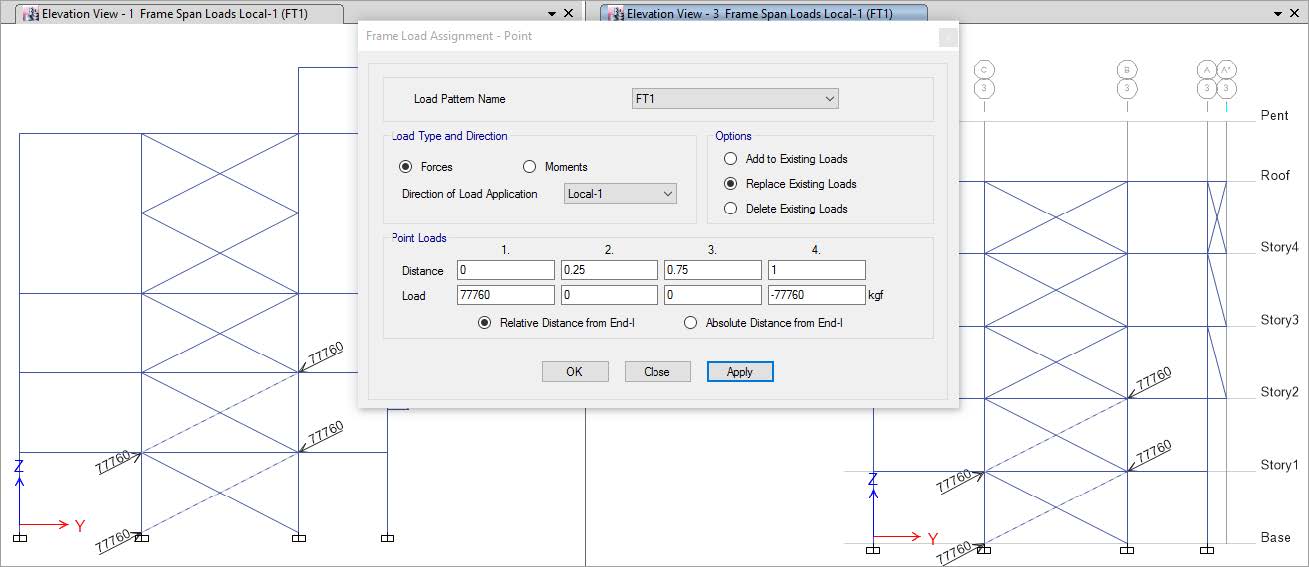Click Distance field 1 with value 0
Screen dimensions: 1309x567
tap(505, 270)
